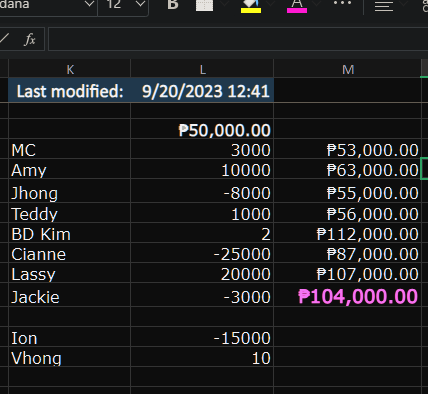Viewport: 428px width, 394px height.
Task: Toggle Bold formatting
Action: click(173, 5)
